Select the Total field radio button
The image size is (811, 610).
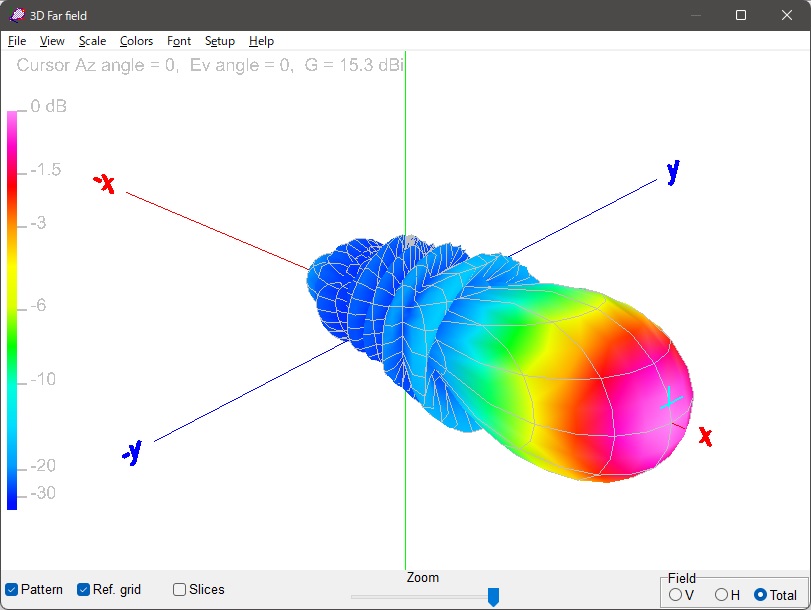pos(761,595)
